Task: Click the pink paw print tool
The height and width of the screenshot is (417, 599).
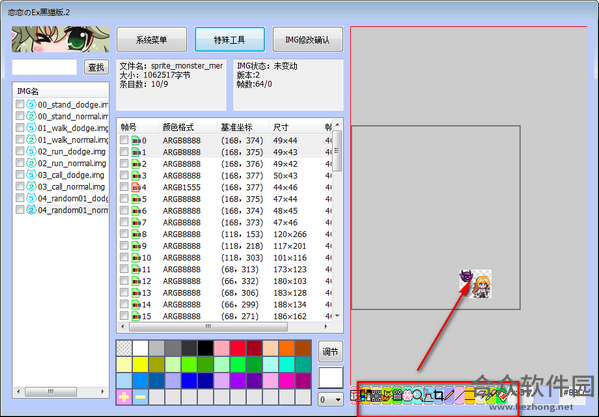Action: point(408,396)
